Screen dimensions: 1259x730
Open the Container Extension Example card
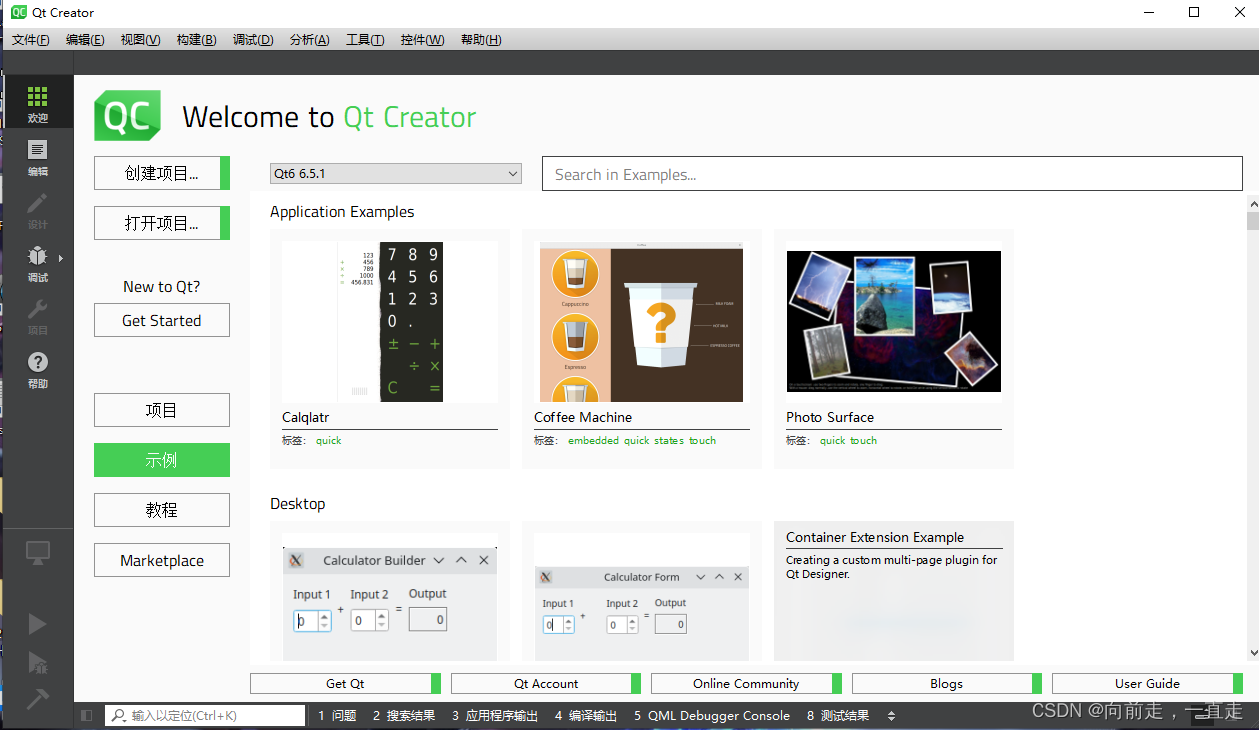click(x=894, y=592)
